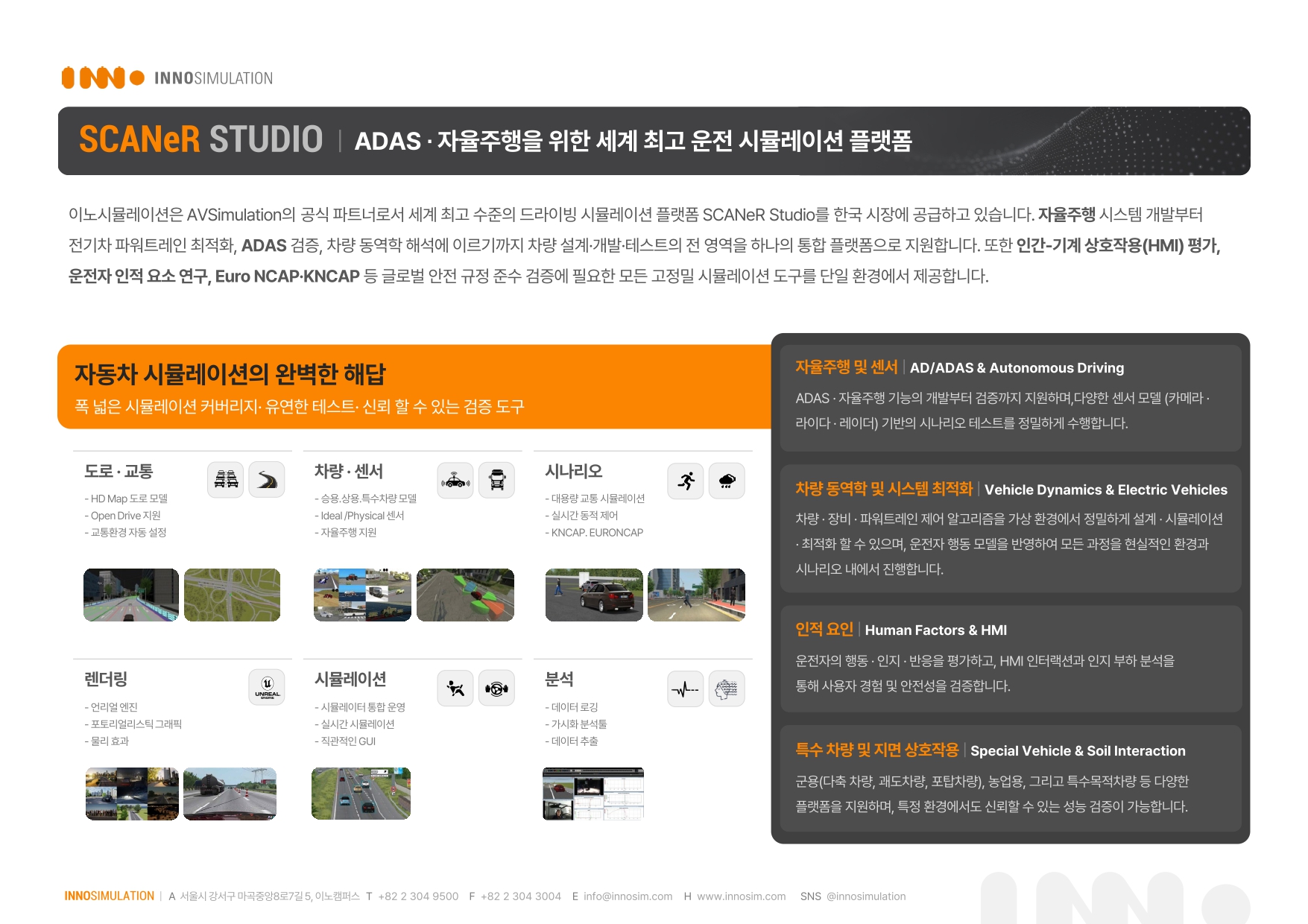The width and height of the screenshot is (1308, 924).
Task: Open the www.innosim.com website link
Action: pyautogui.click(x=742, y=896)
